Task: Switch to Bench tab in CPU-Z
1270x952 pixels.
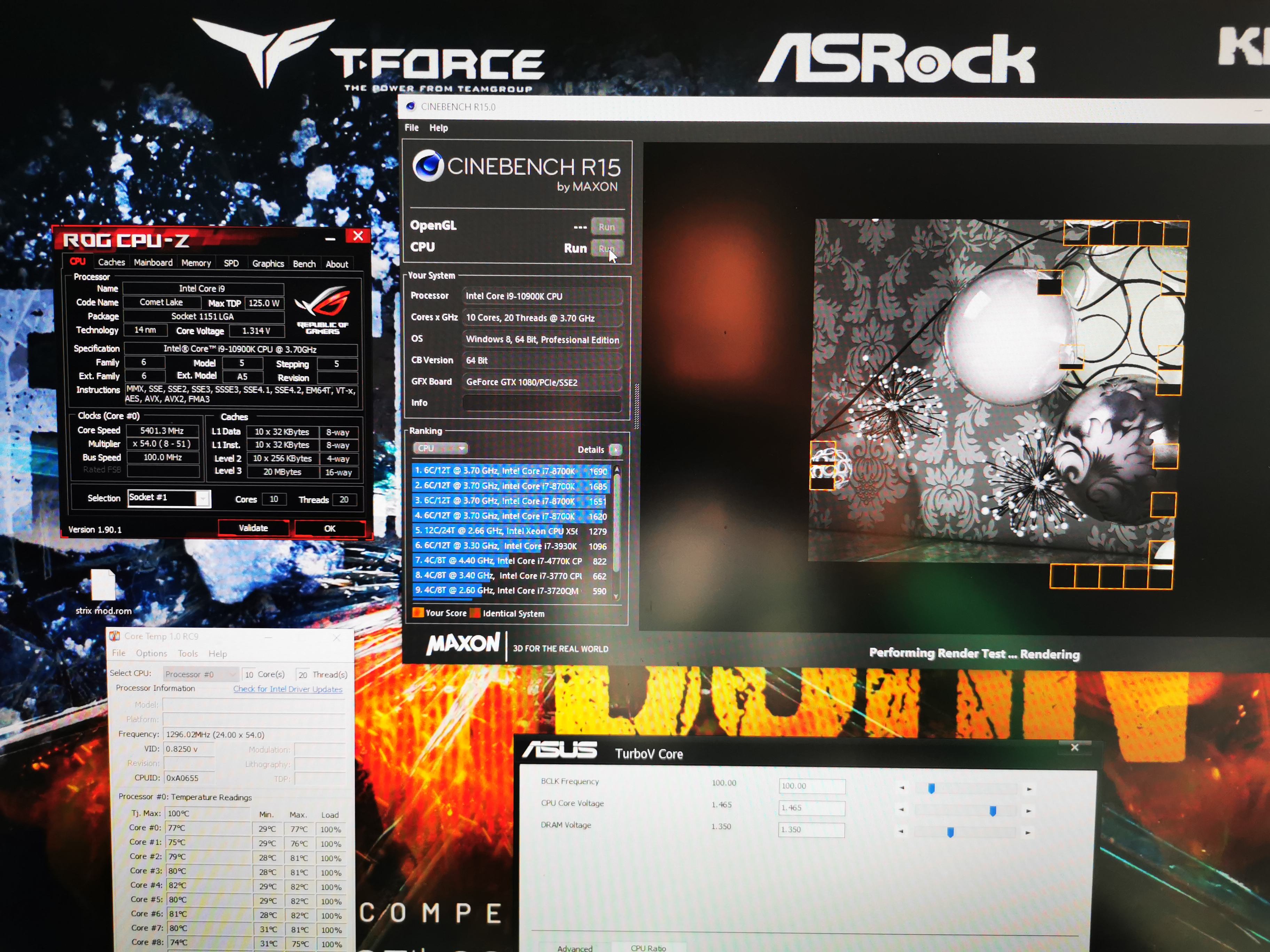Action: (x=304, y=263)
